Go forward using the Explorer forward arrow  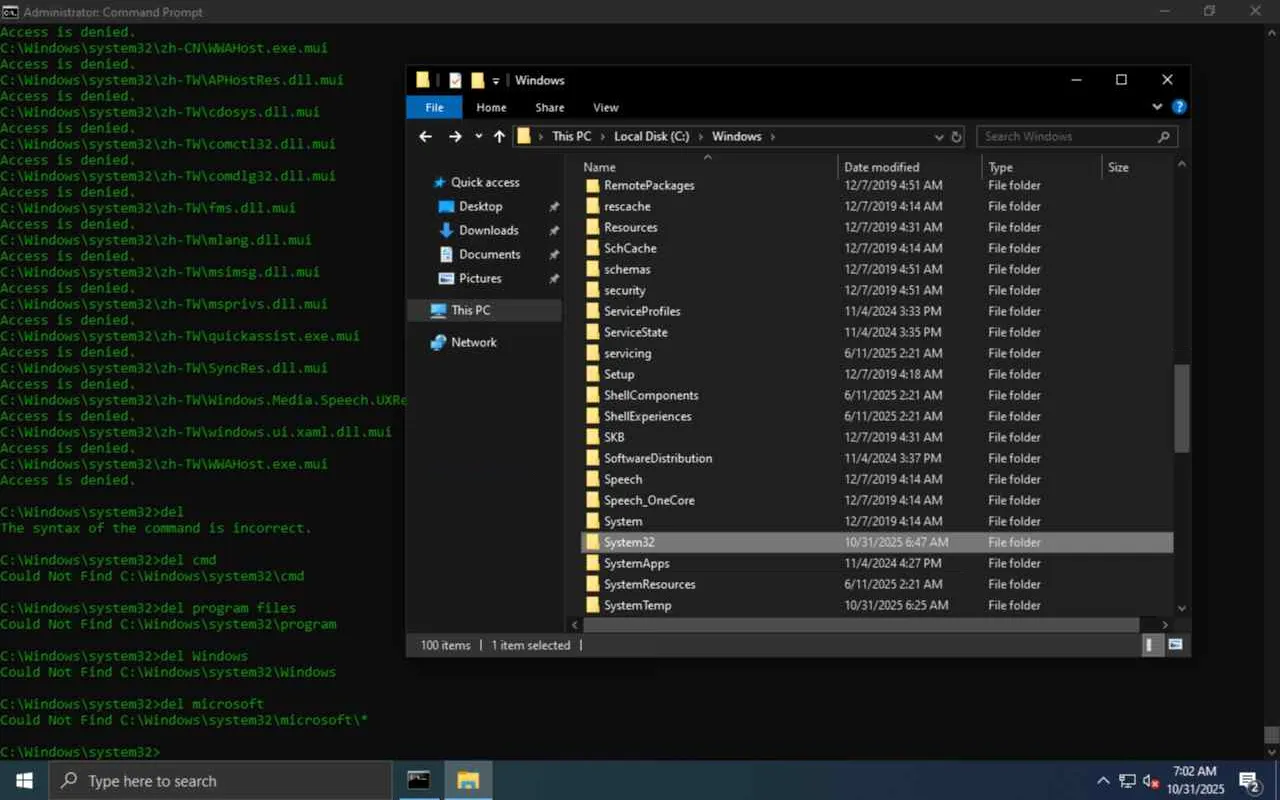click(455, 137)
